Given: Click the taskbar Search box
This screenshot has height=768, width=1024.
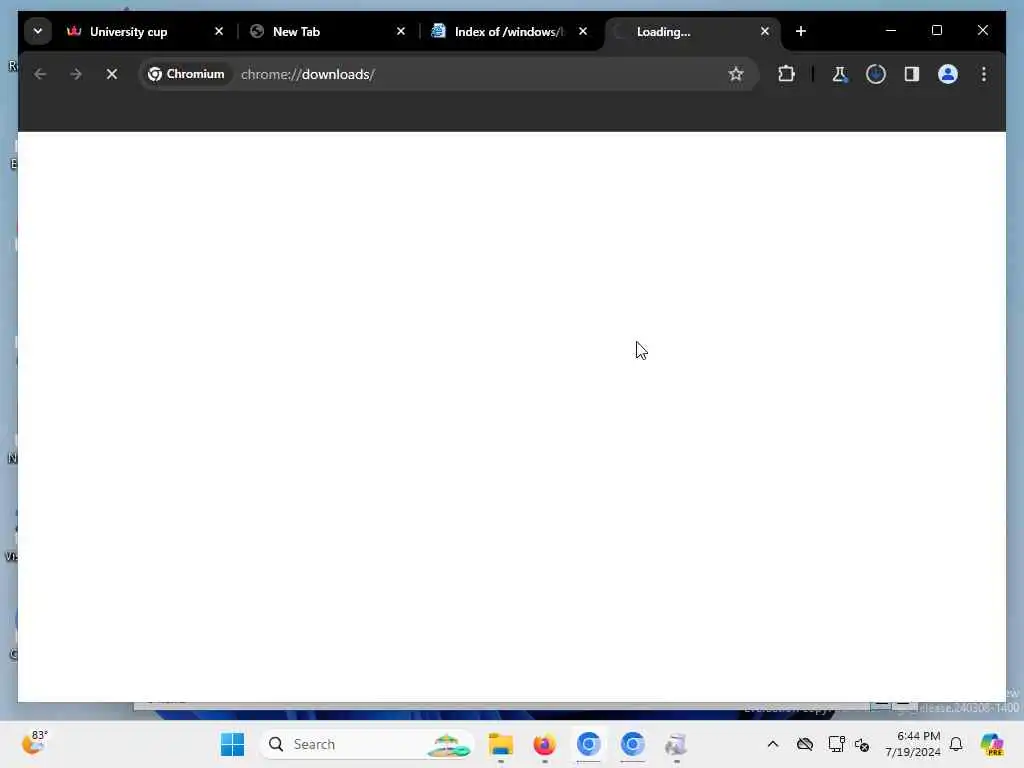Looking at the screenshot, I should point(367,744).
